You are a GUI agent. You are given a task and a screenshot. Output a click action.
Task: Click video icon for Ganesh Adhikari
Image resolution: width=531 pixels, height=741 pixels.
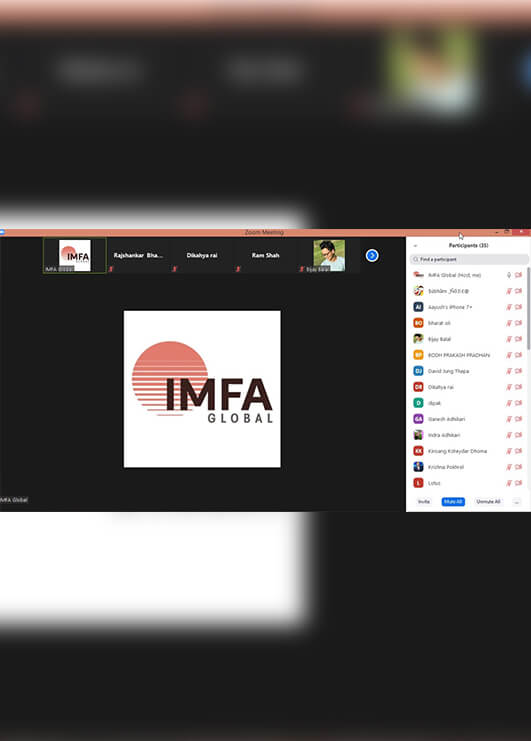click(x=518, y=419)
